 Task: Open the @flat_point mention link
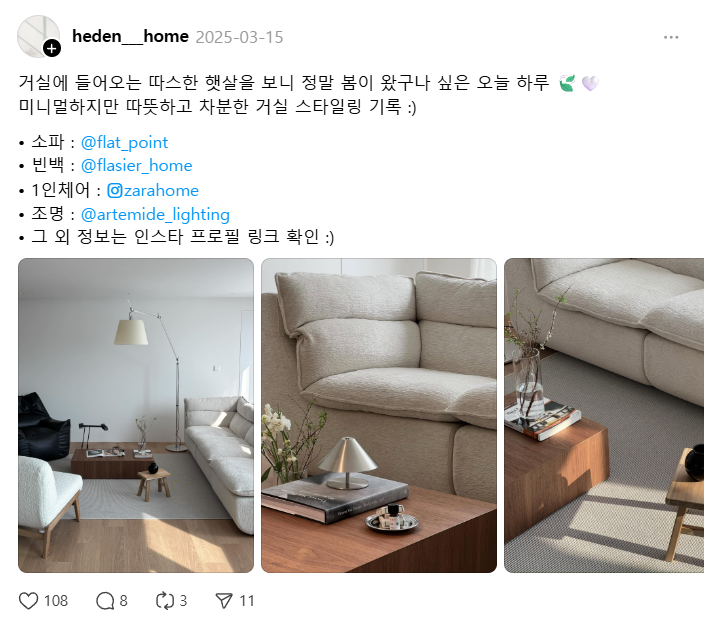tap(124, 143)
